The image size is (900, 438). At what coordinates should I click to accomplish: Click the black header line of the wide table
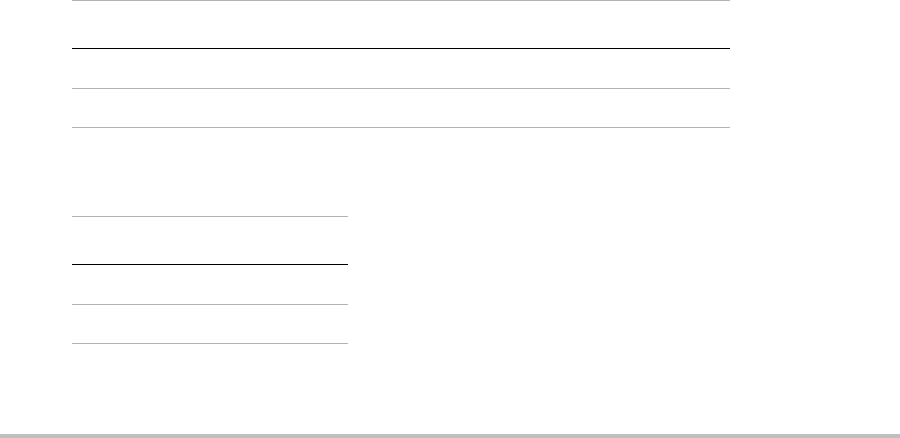pos(401,49)
